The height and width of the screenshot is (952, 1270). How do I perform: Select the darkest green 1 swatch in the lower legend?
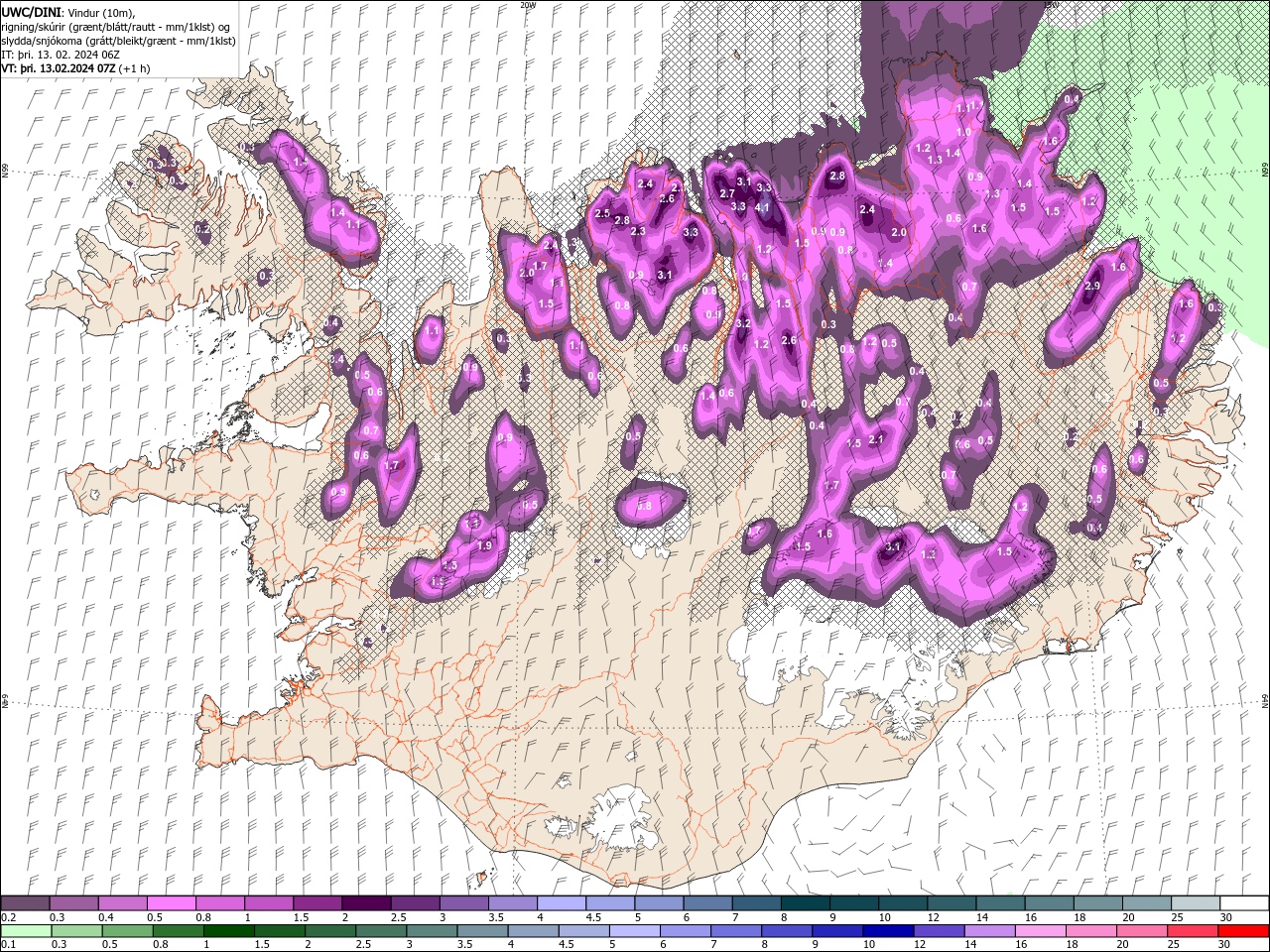click(228, 931)
